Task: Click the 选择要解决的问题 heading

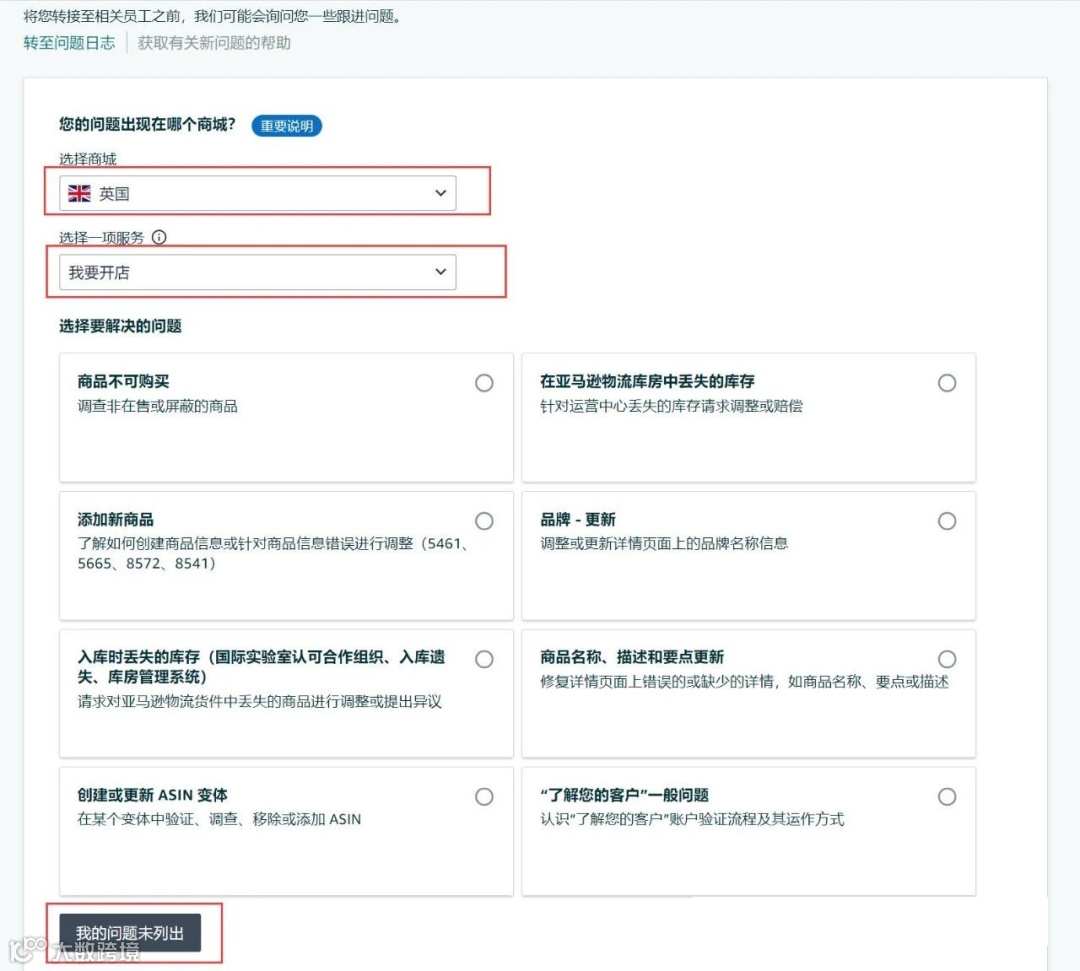Action: (120, 326)
